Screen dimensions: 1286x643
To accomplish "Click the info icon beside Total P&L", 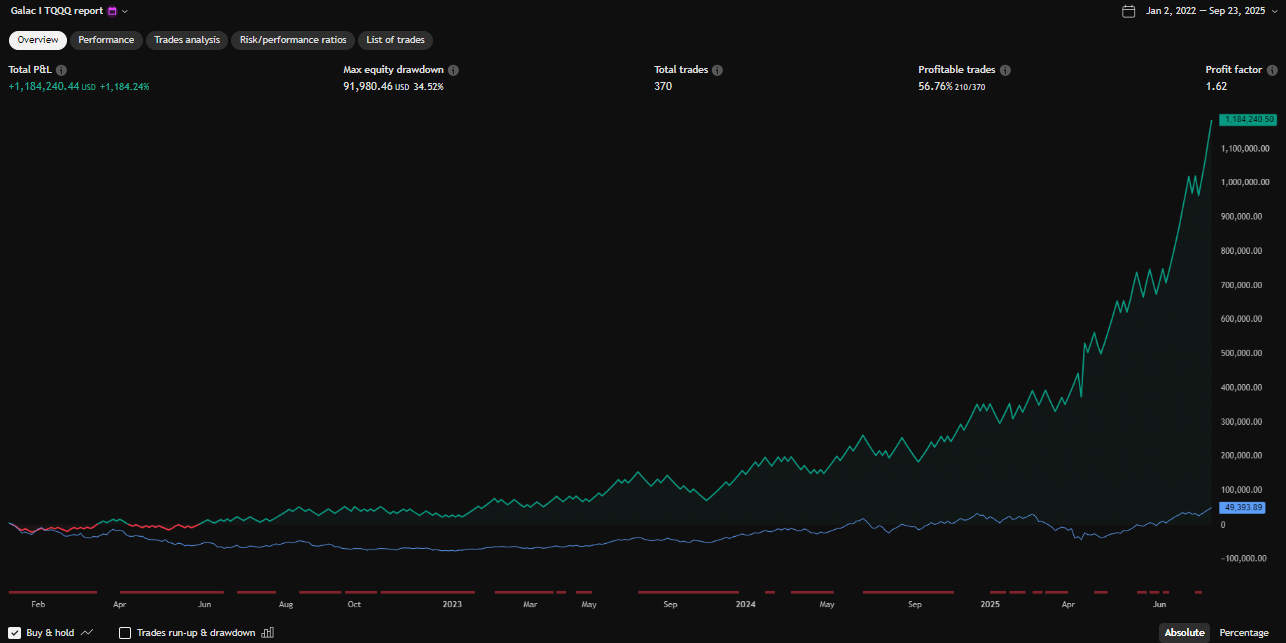I will point(61,70).
